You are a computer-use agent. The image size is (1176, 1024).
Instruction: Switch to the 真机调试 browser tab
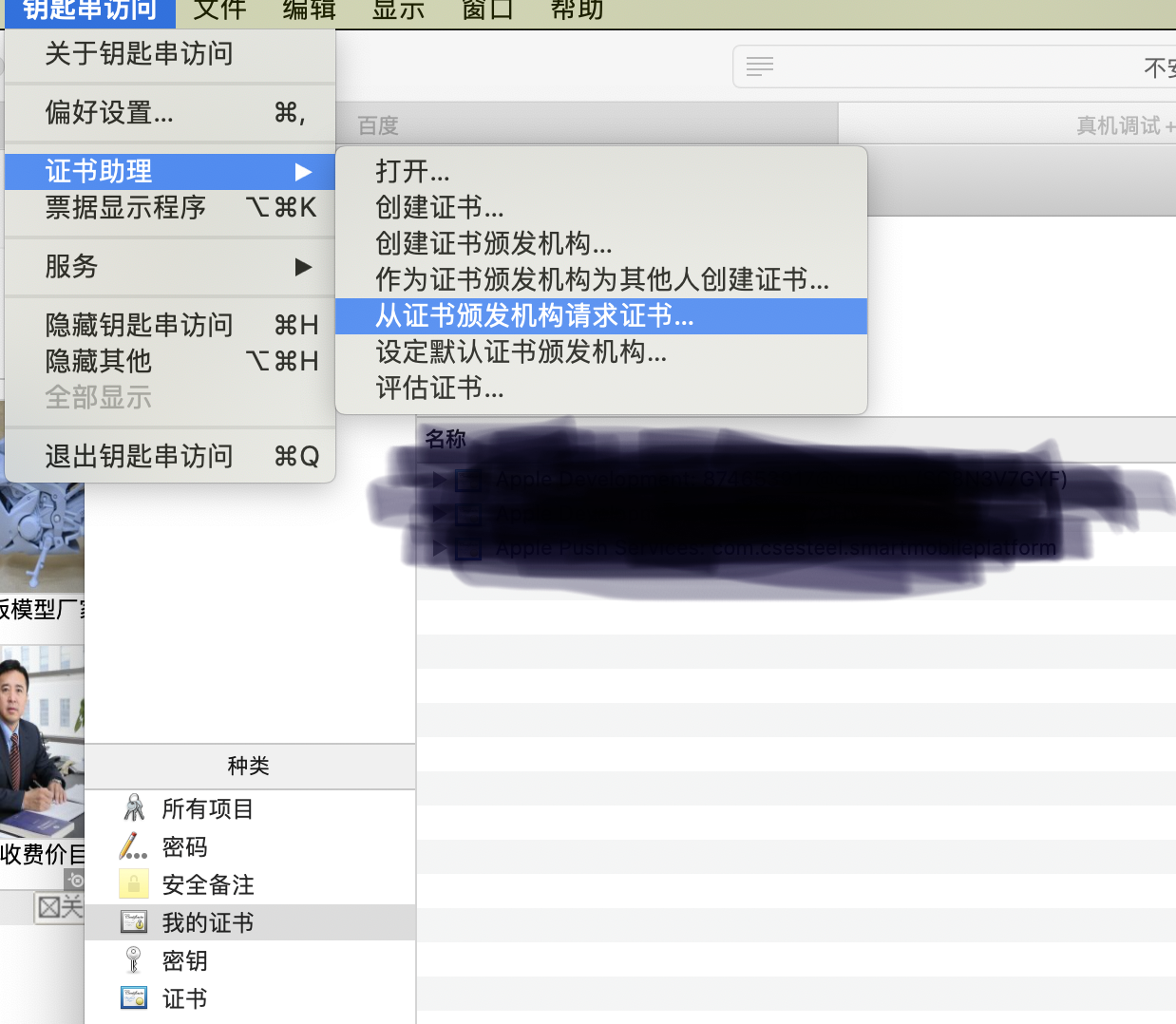tap(1008, 124)
